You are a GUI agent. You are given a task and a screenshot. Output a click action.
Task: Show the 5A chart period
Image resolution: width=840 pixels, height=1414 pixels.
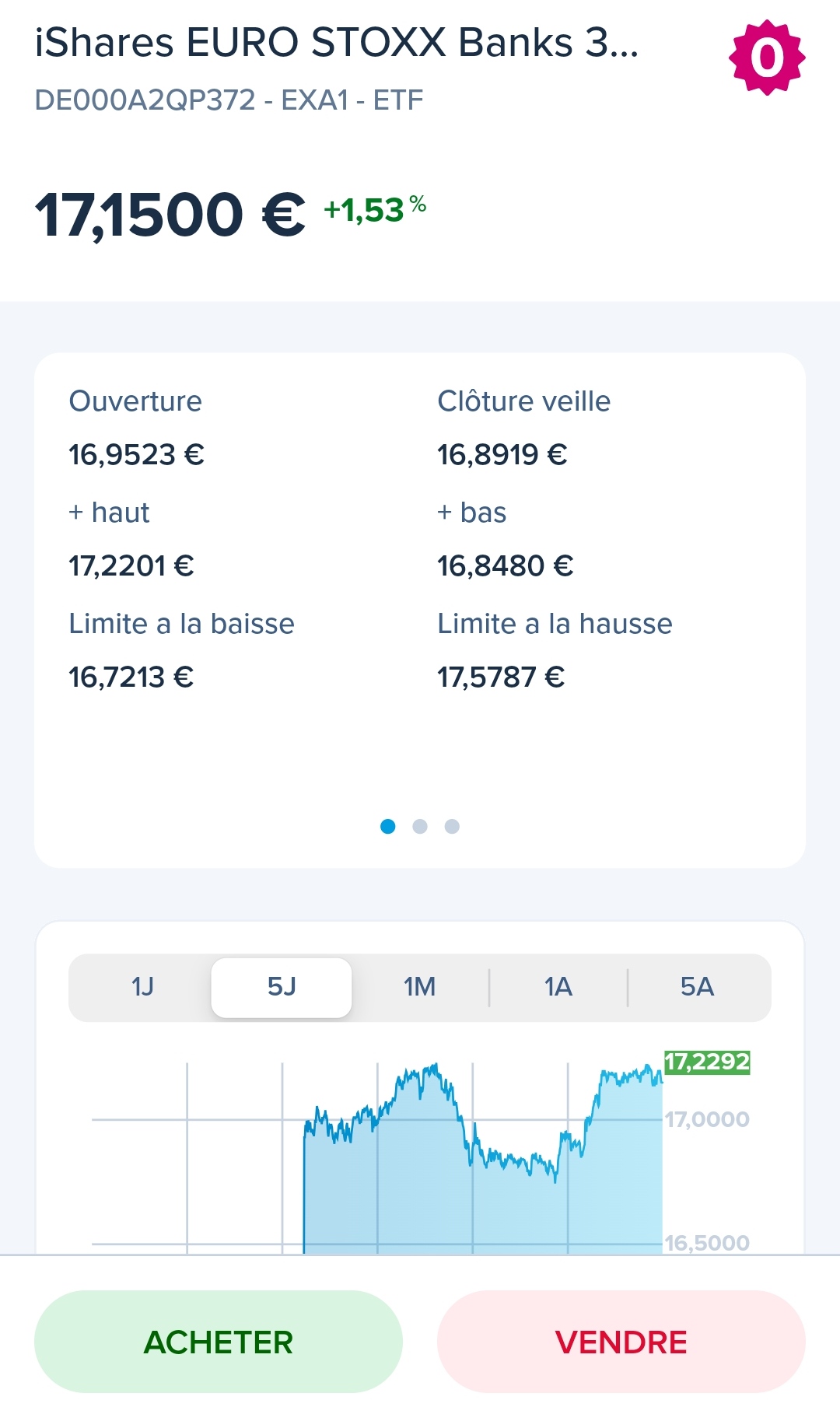pyautogui.click(x=697, y=987)
